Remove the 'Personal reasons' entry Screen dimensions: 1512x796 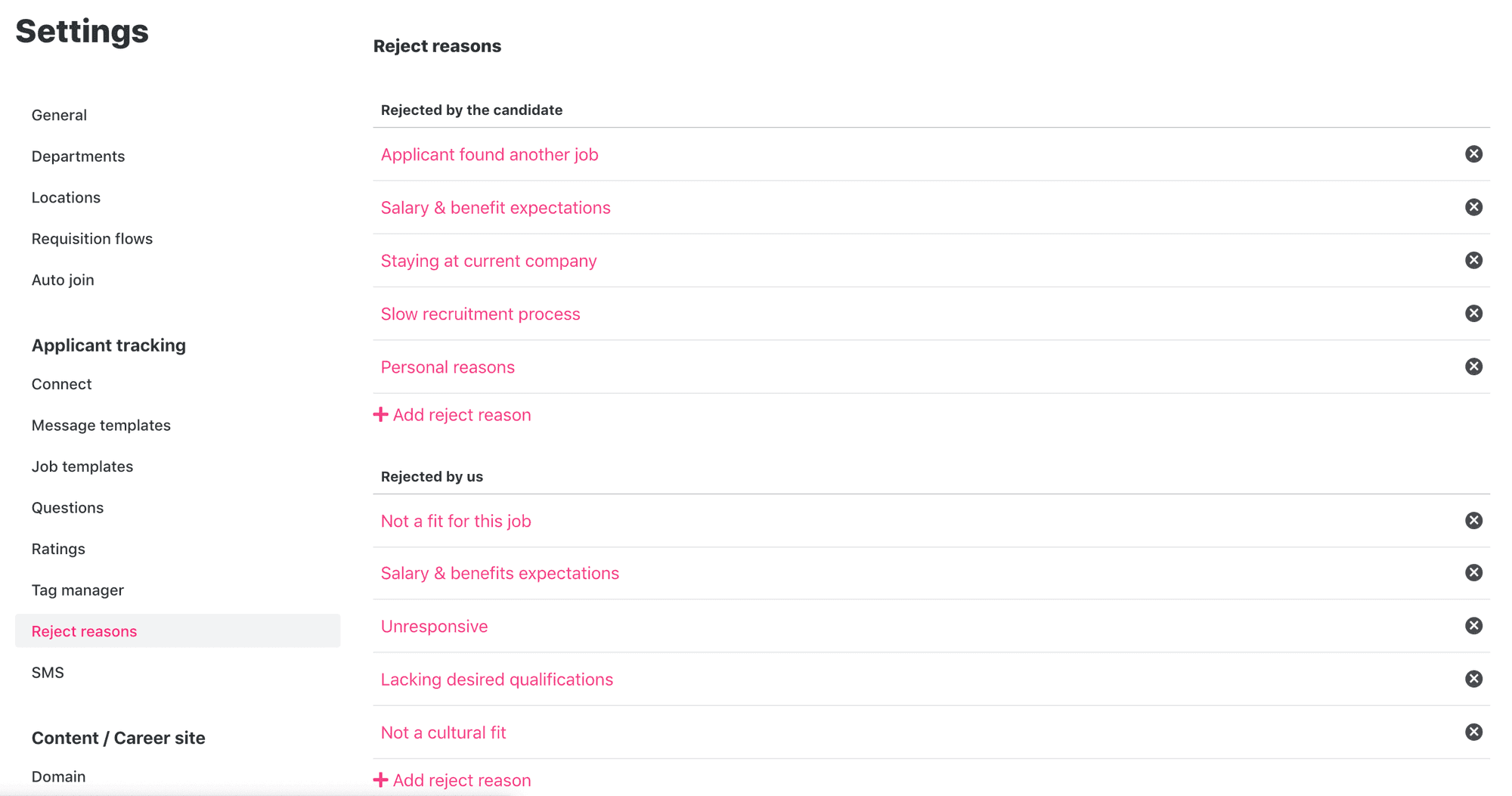[x=1473, y=367]
